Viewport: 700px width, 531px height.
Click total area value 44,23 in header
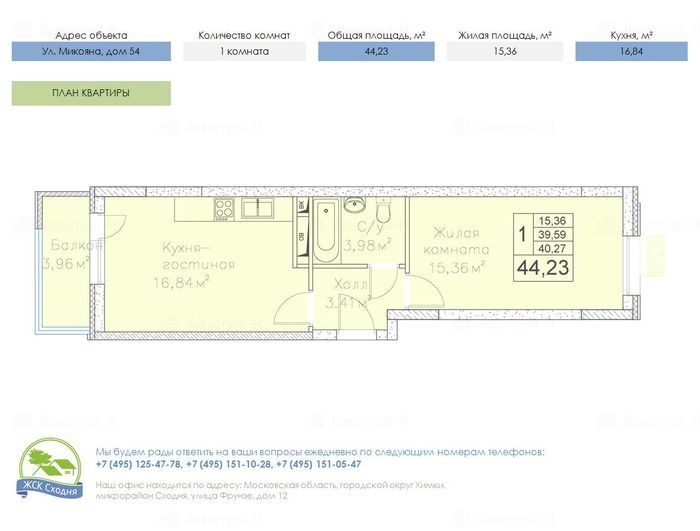(376, 51)
